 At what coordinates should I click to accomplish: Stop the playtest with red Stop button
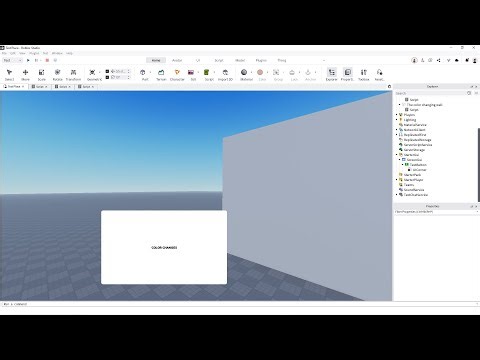(47, 60)
